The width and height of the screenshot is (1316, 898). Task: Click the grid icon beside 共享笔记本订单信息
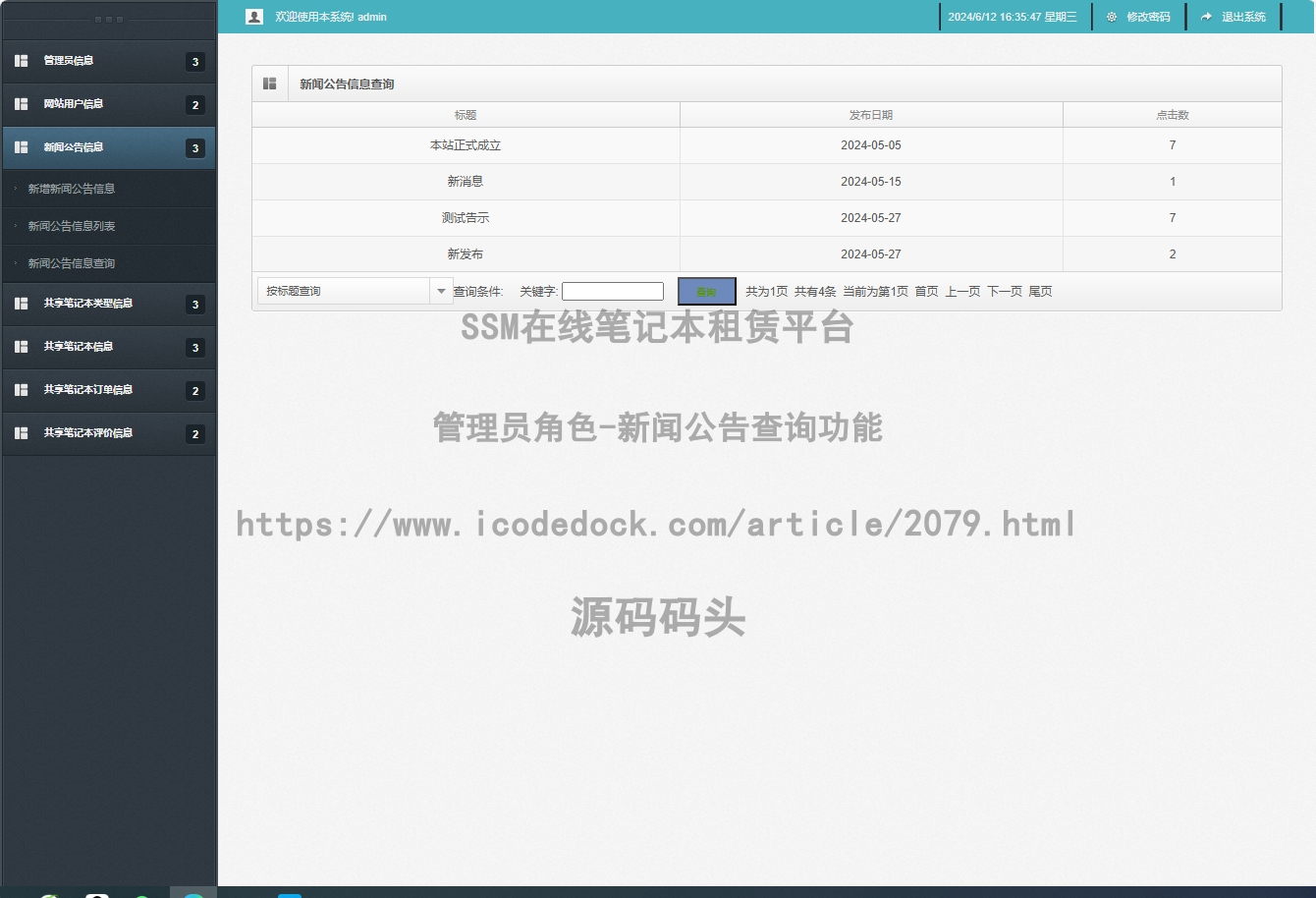tap(22, 390)
